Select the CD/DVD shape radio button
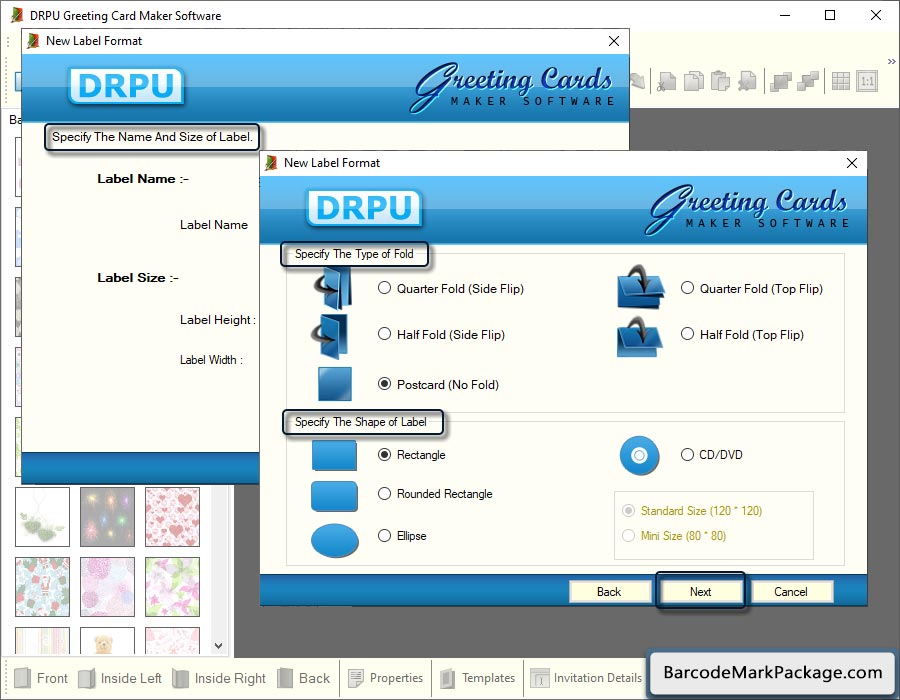Screen dimensions: 900x700 (687, 454)
